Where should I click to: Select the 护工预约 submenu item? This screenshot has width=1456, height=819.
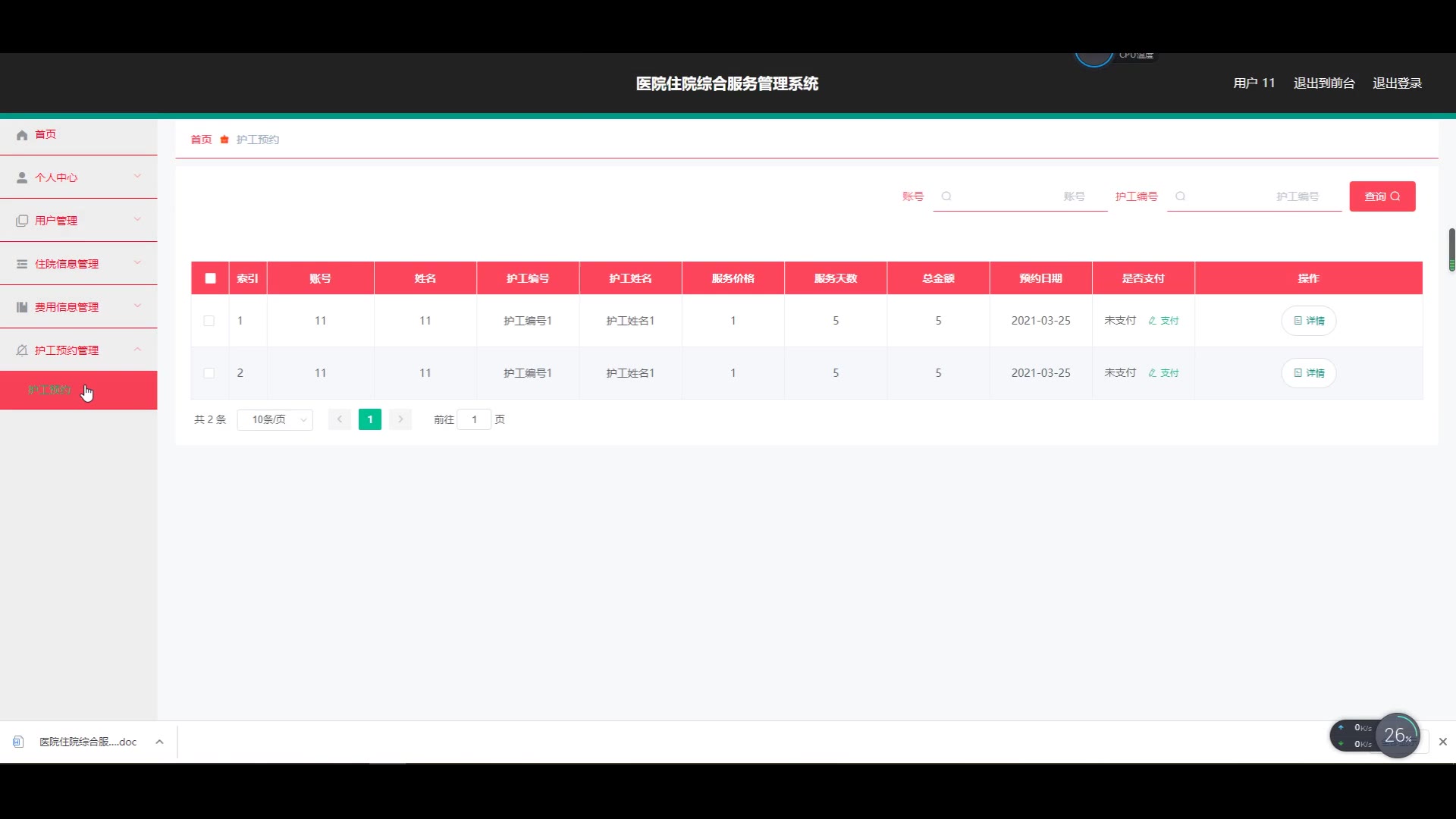pyautogui.click(x=50, y=390)
